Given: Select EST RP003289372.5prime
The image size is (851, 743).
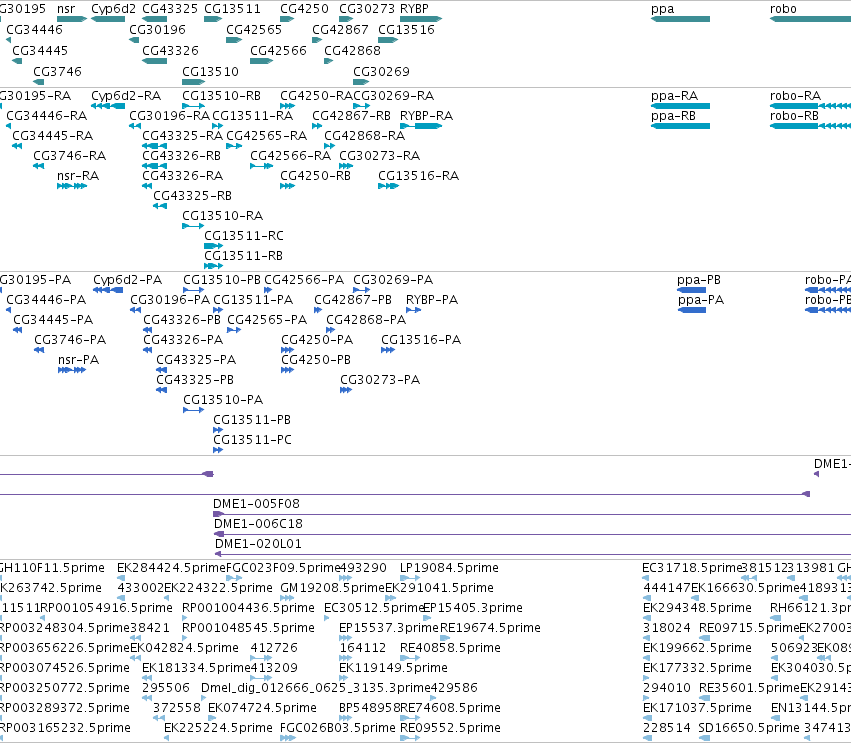Looking at the screenshot, I should click(65, 708).
